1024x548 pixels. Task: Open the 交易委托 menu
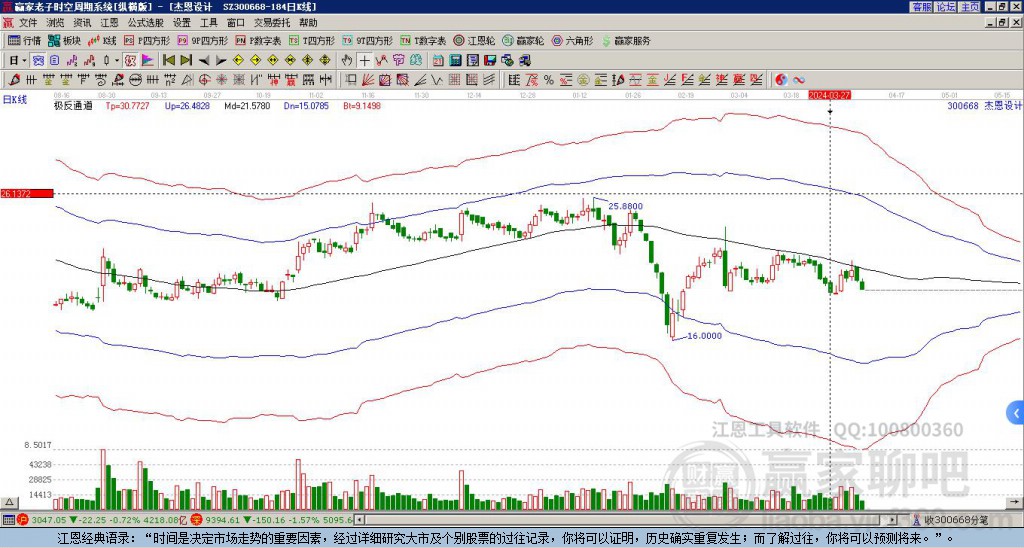pyautogui.click(x=272, y=23)
